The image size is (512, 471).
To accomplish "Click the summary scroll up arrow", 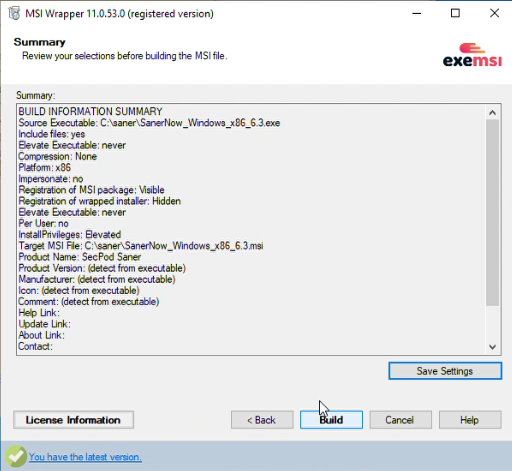I will 492,113.
